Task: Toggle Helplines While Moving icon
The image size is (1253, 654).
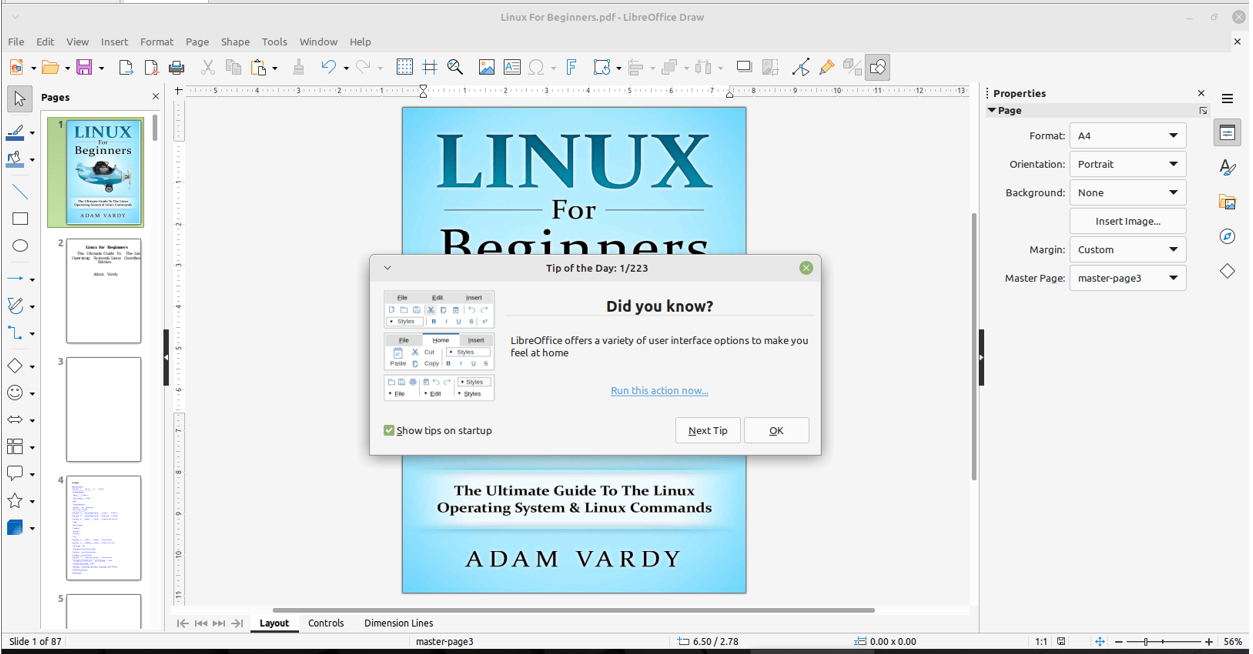Action: (430, 67)
